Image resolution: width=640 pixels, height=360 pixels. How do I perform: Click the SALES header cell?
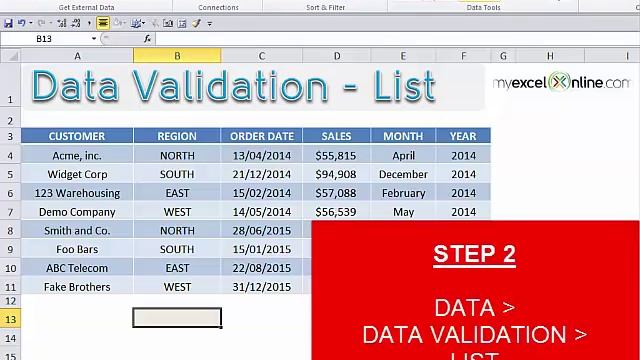pos(336,136)
